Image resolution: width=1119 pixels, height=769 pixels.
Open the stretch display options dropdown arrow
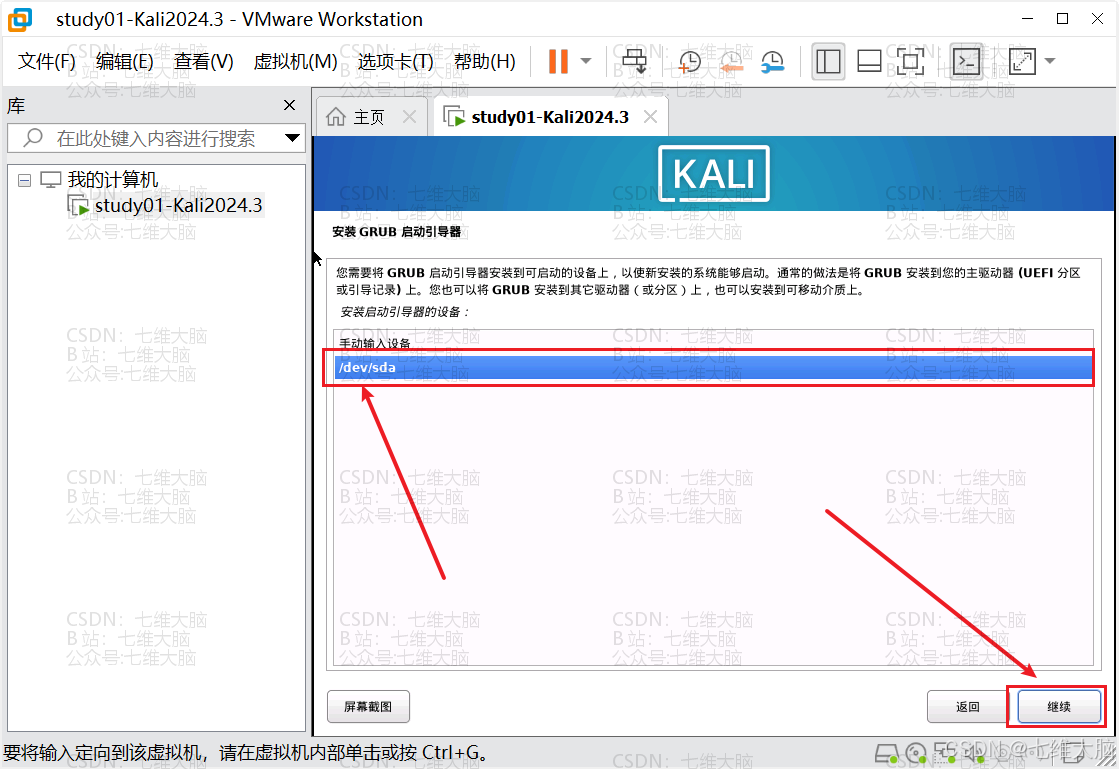coord(1050,61)
